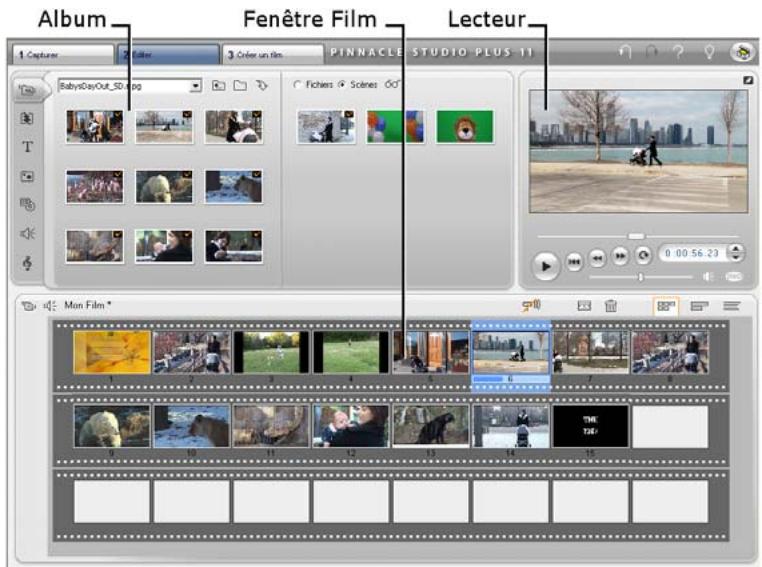This screenshot has width=762, height=567.
Task: Select the Scènes radio button
Action: pyautogui.click(x=342, y=85)
